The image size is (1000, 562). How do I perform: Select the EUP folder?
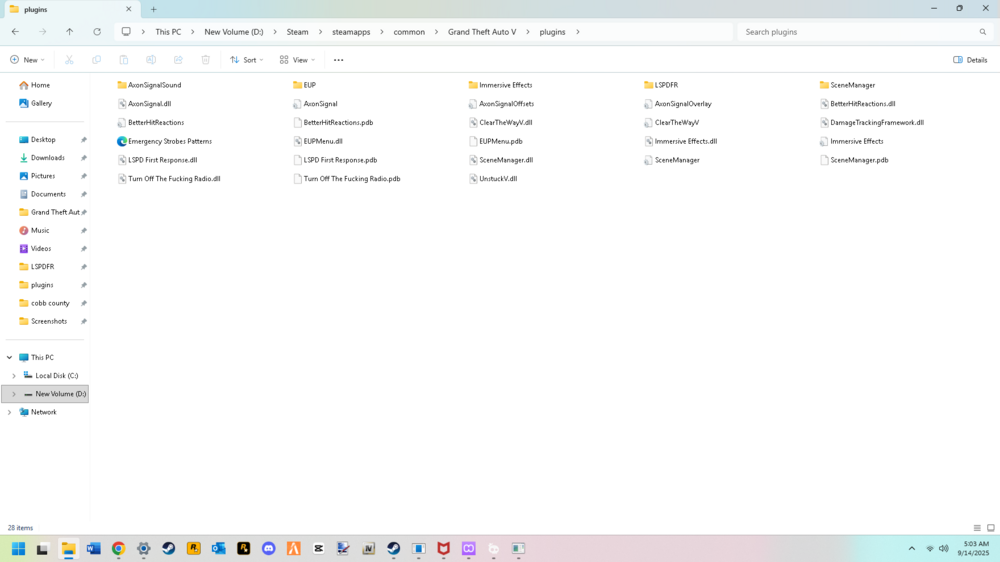(x=304, y=85)
